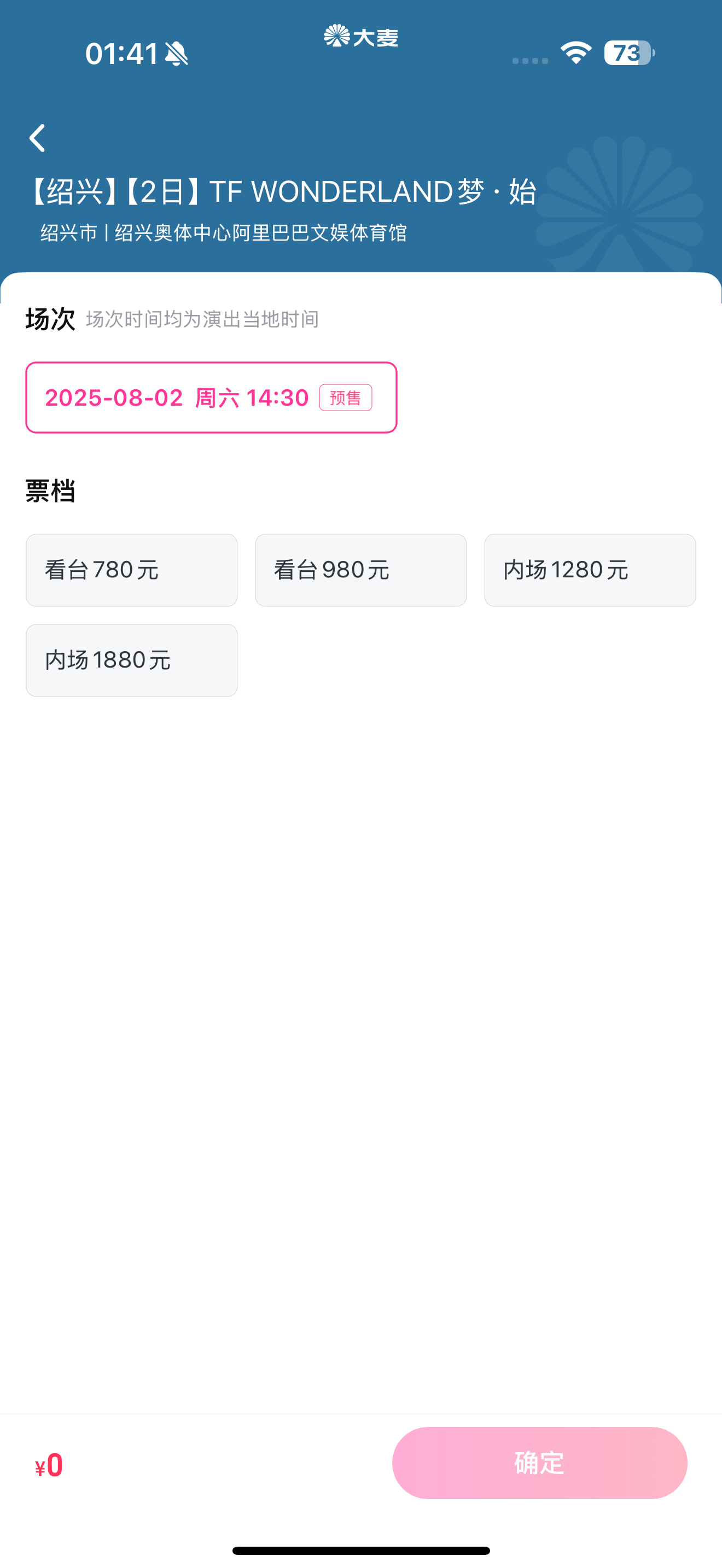The height and width of the screenshot is (1568, 722).
Task: Select the 看台 980 元 ticket tier
Action: (x=361, y=570)
